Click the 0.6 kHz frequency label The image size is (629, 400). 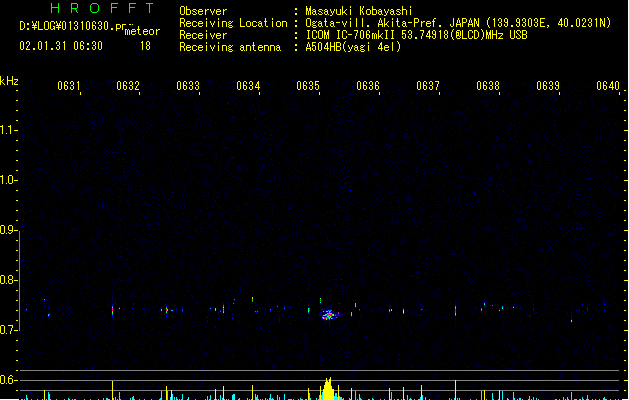(x=7, y=380)
